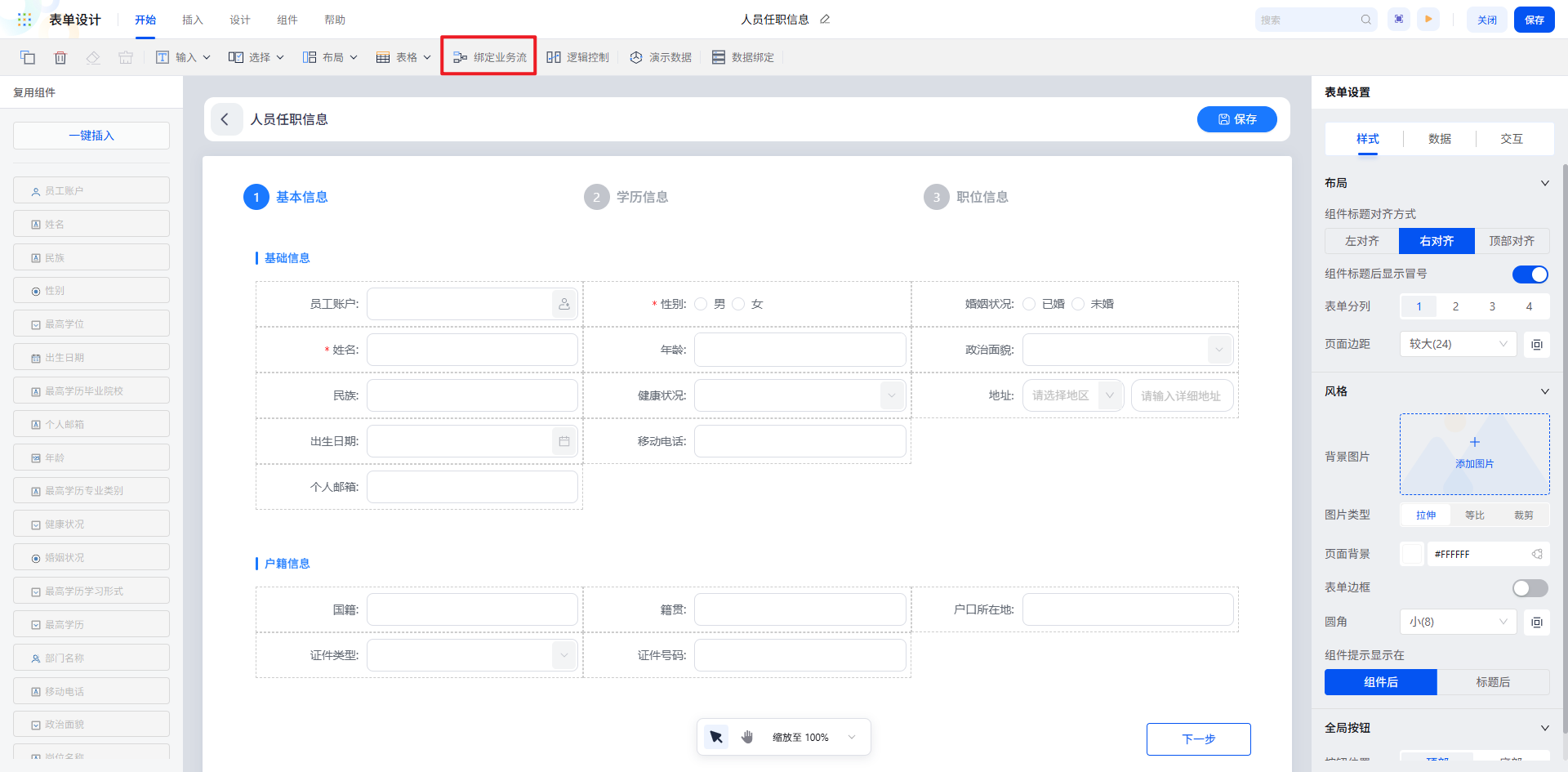Click the custom radius icon next to 圆角
This screenshot has height=772, width=1568.
pos(1536,622)
